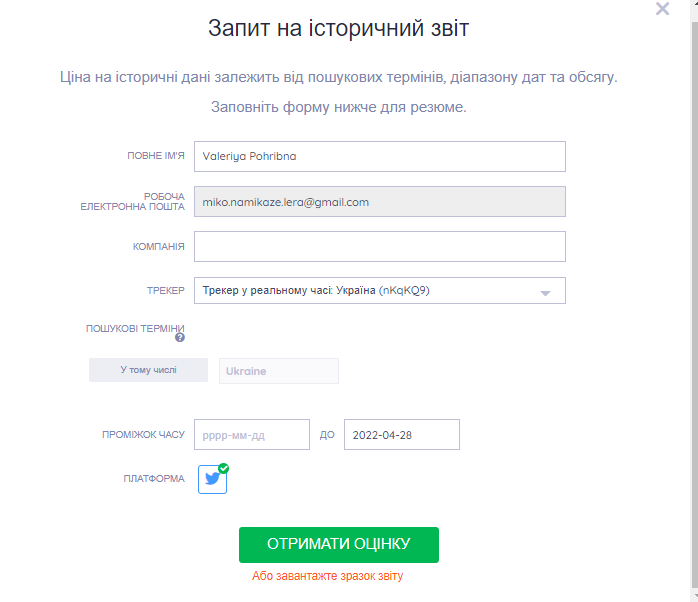Open the Або завантажте зразок звіту link

pos(327,576)
